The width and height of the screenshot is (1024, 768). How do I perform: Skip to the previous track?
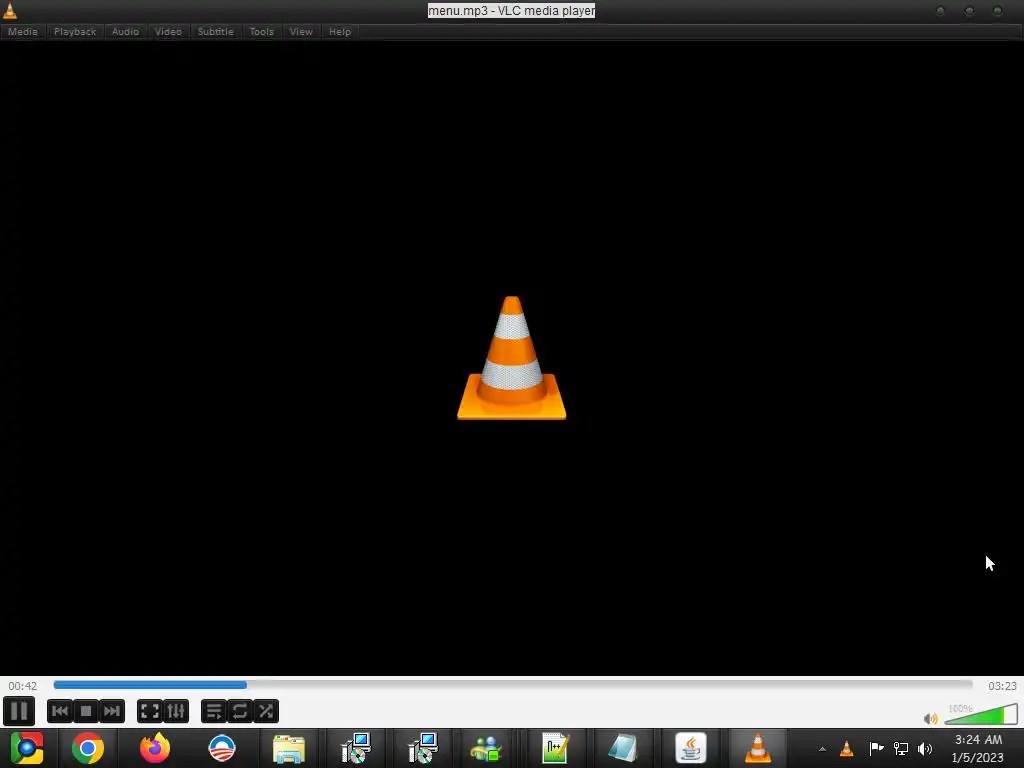pyautogui.click(x=59, y=711)
